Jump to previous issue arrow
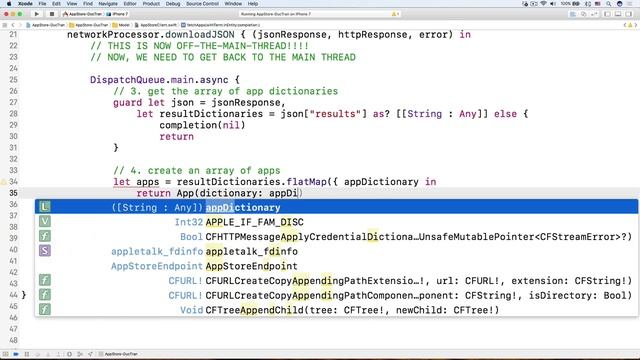The height and width of the screenshot is (360, 640). [x=625, y=25]
